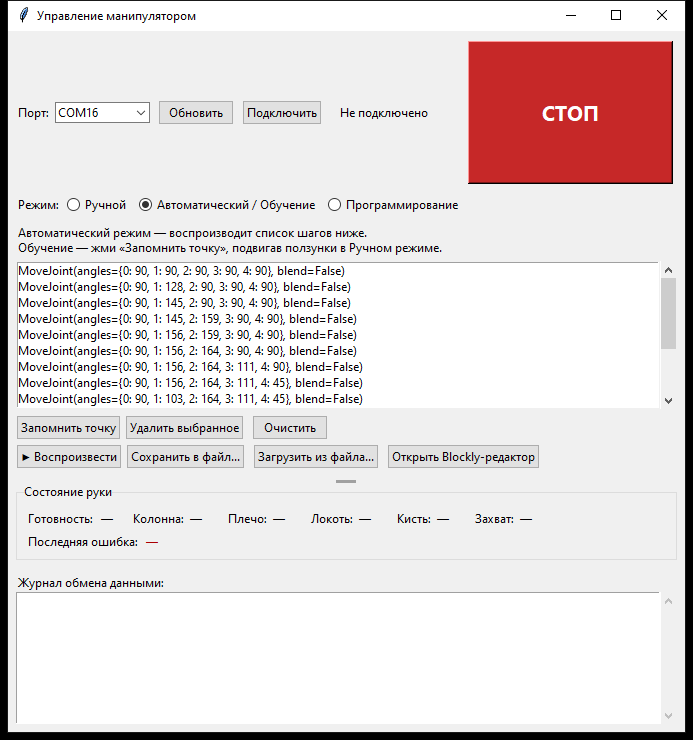This screenshot has height=740, width=693.
Task: Click the Очистить button
Action: coord(290,428)
